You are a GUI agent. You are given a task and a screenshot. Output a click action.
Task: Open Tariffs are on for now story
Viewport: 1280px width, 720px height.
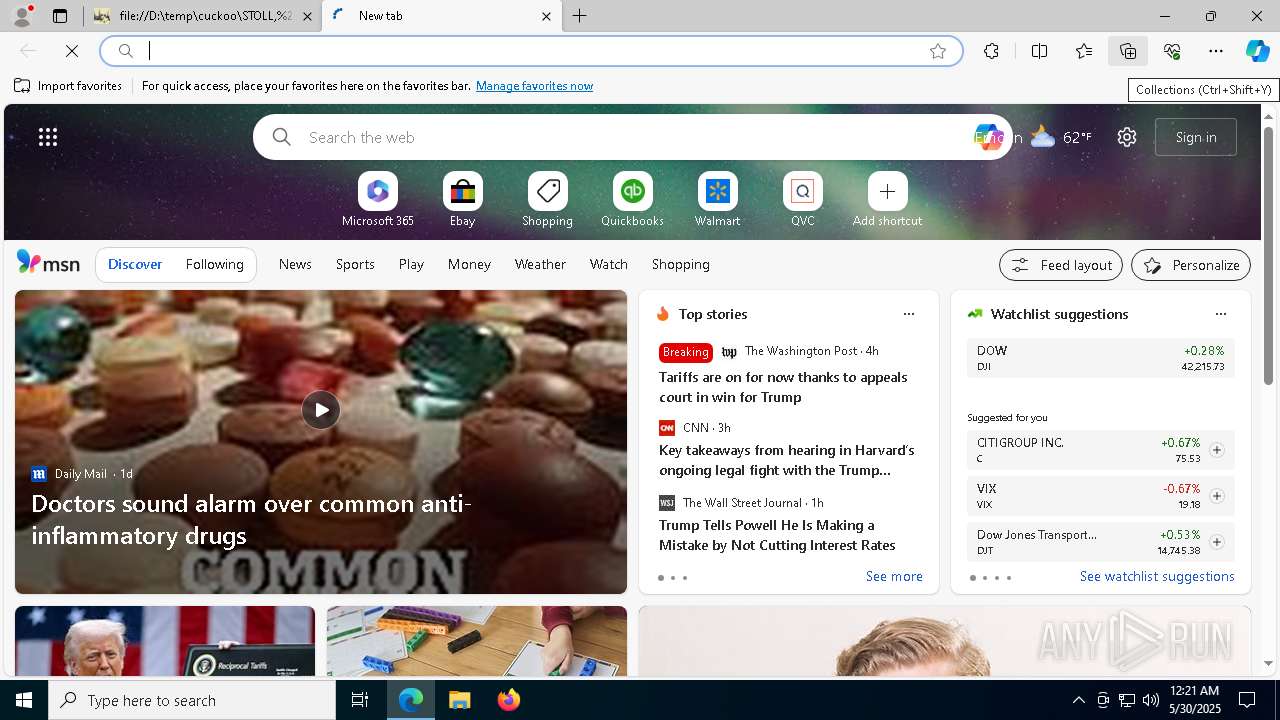[x=783, y=387]
